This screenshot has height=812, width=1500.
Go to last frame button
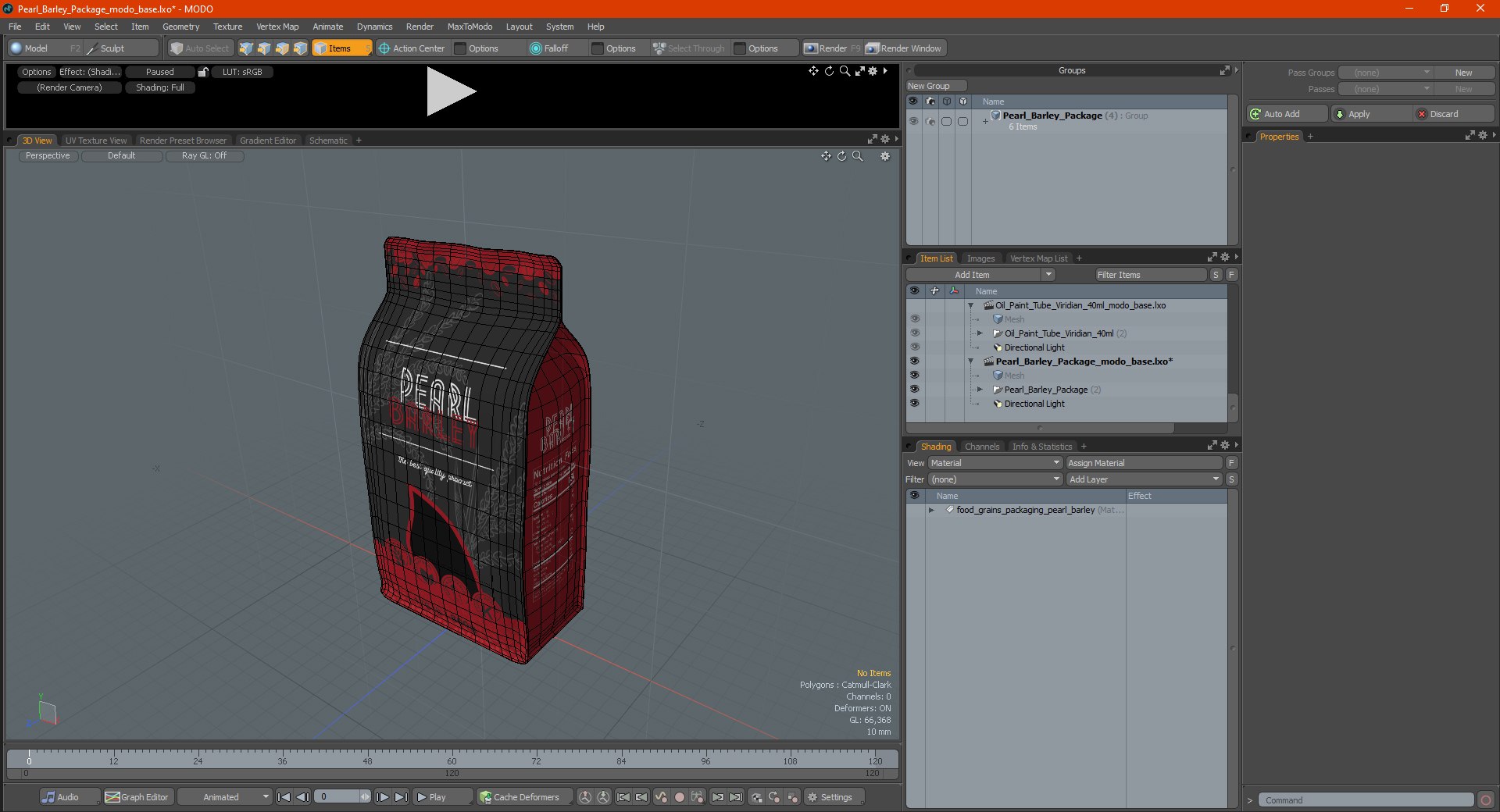401,797
